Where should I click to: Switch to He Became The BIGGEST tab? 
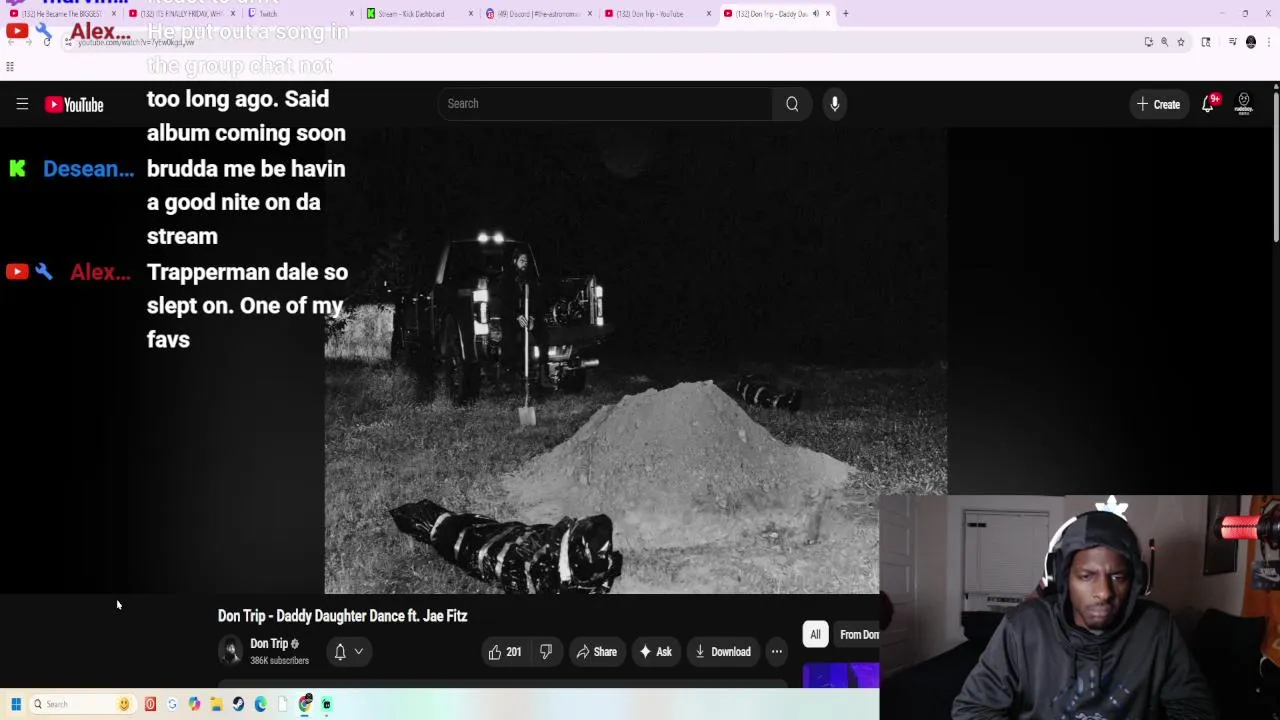click(x=60, y=14)
